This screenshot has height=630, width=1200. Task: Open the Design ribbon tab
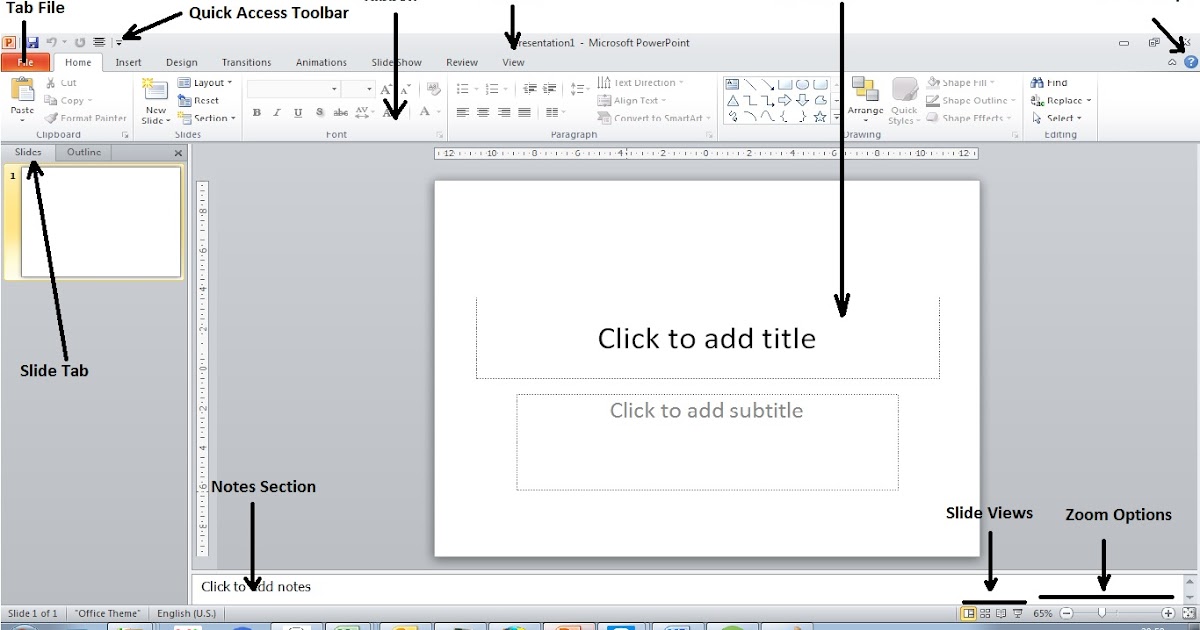pos(181,62)
